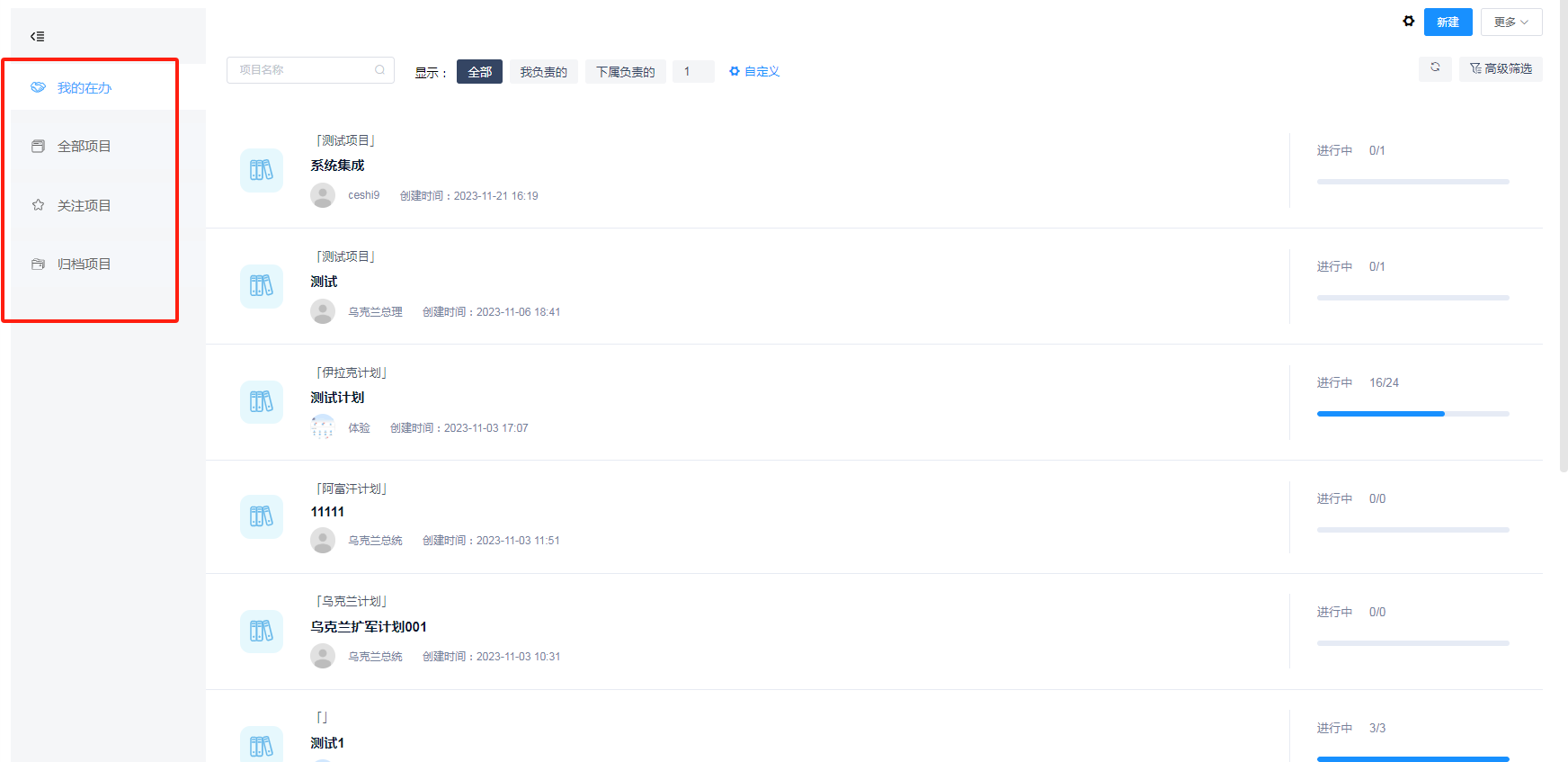This screenshot has width=1568, height=762.
Task: Filter by 下属负责的 projects
Action: (x=625, y=72)
